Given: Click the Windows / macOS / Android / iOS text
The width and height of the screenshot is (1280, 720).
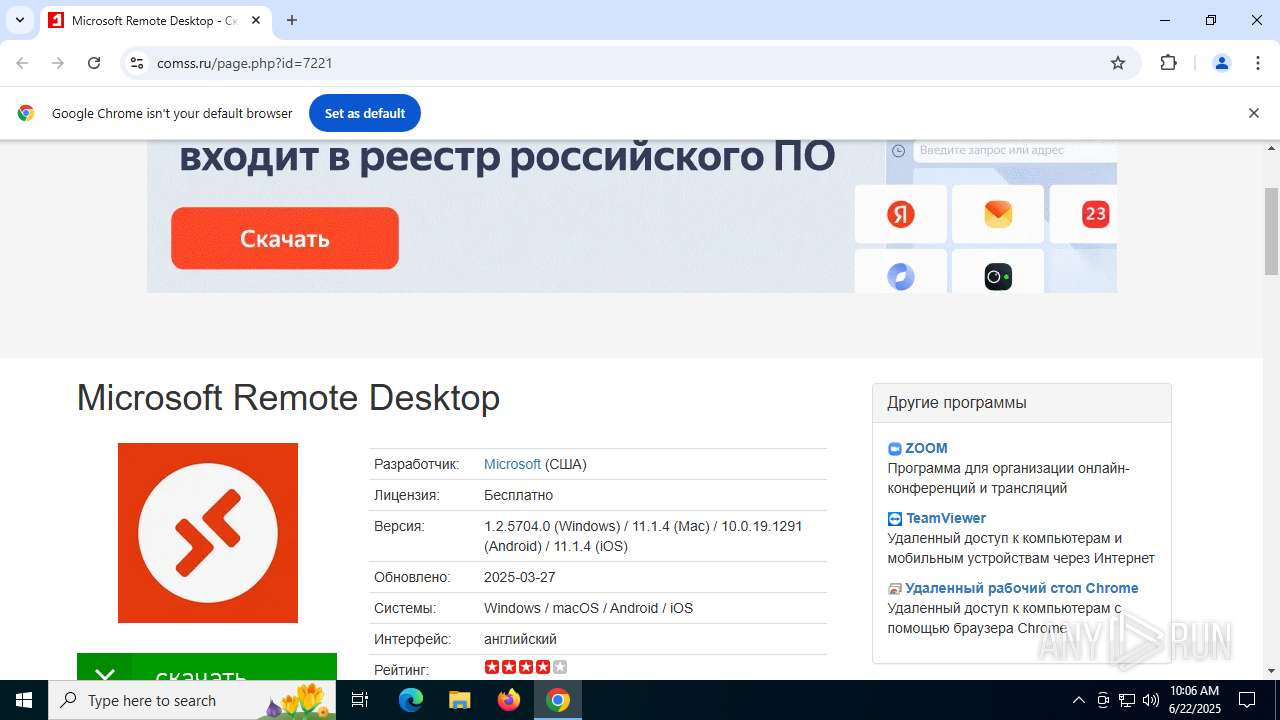Looking at the screenshot, I should click(x=588, y=608).
